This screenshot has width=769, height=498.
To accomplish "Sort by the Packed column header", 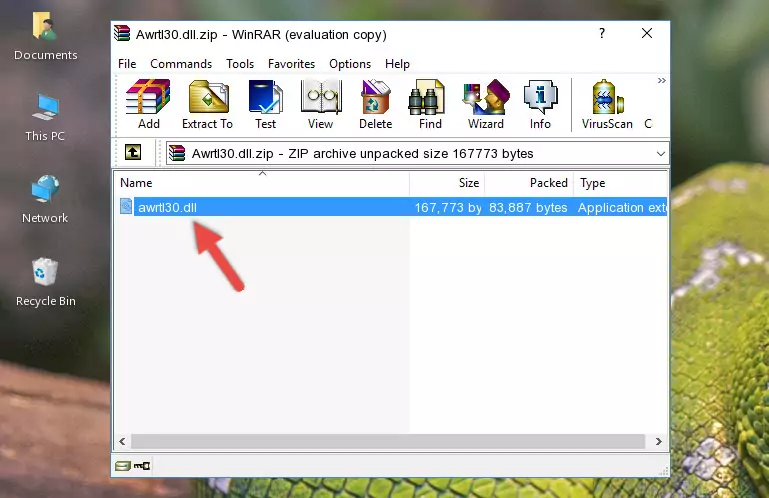I will 529,183.
